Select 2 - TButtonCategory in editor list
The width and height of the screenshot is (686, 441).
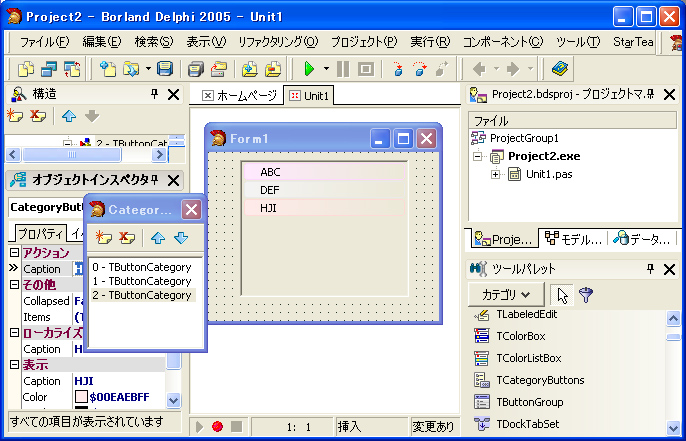(142, 295)
